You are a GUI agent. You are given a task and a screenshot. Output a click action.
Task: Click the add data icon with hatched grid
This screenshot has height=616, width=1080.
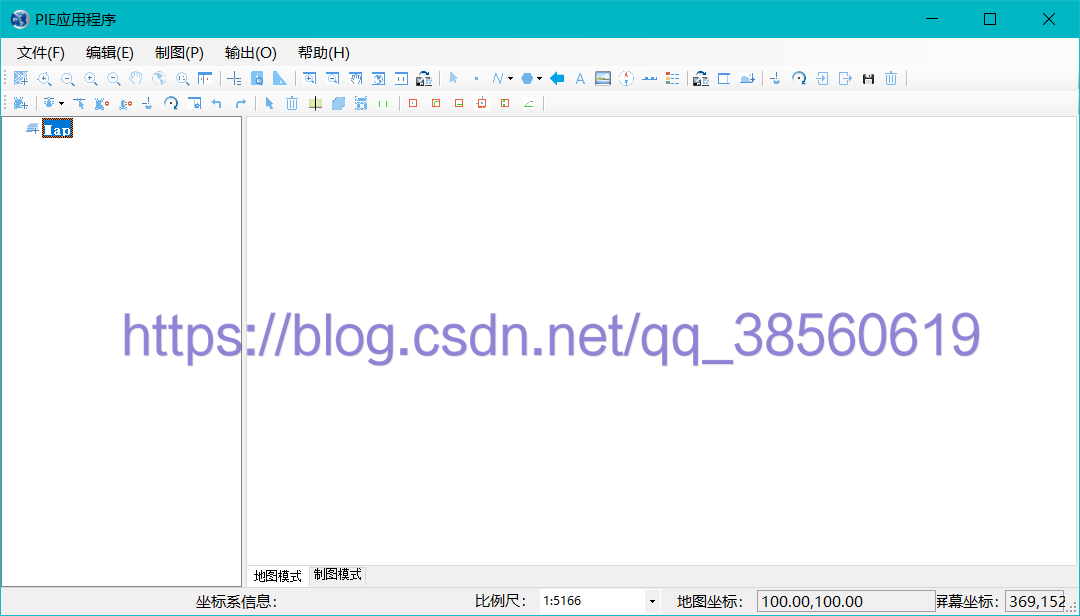pyautogui.click(x=21, y=79)
